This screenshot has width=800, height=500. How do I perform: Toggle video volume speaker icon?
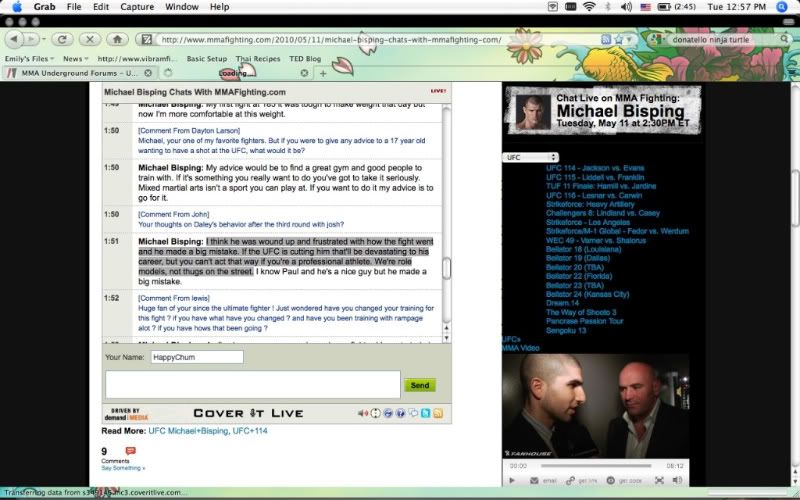pos(677,480)
